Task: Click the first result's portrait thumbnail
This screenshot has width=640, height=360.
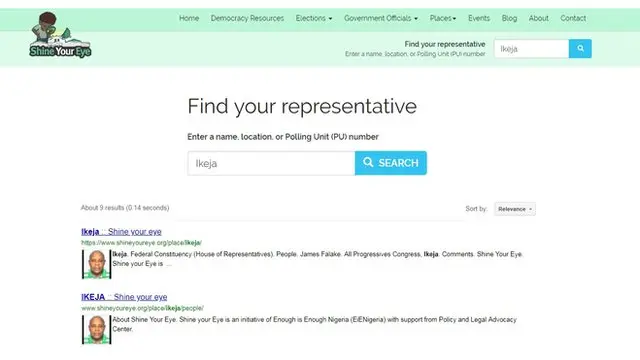Action: point(96,264)
